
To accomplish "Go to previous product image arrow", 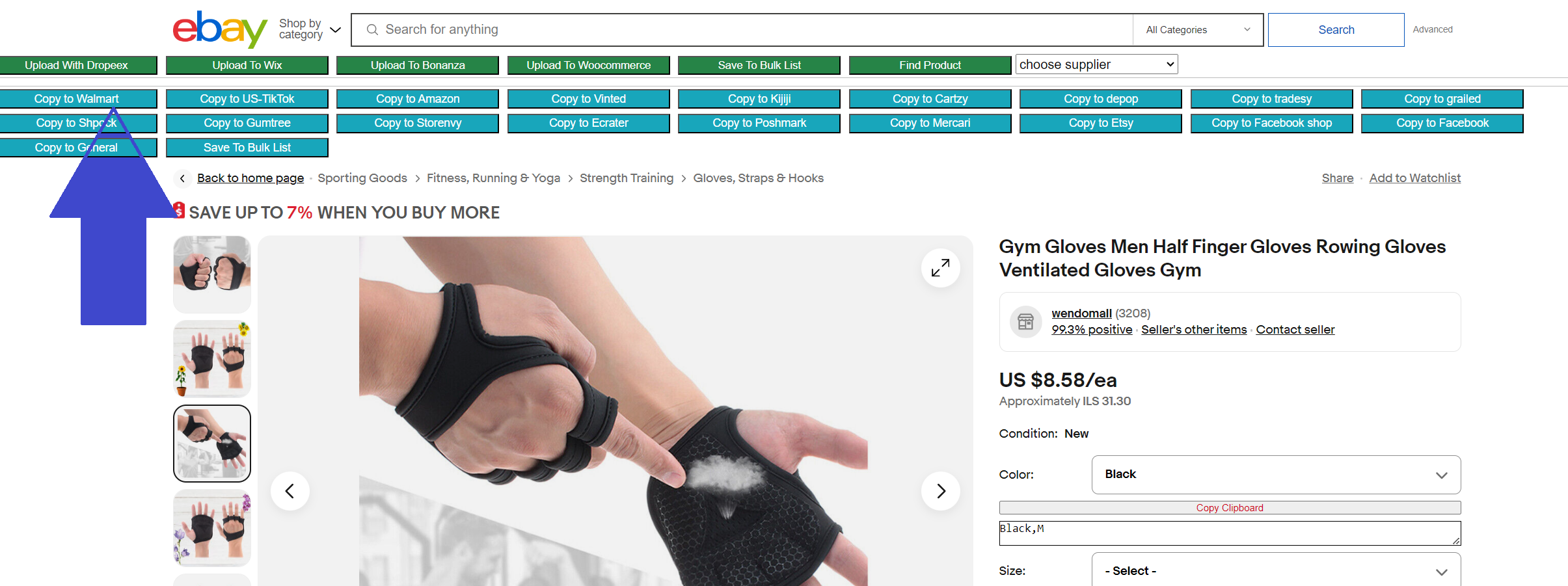I will (290, 491).
